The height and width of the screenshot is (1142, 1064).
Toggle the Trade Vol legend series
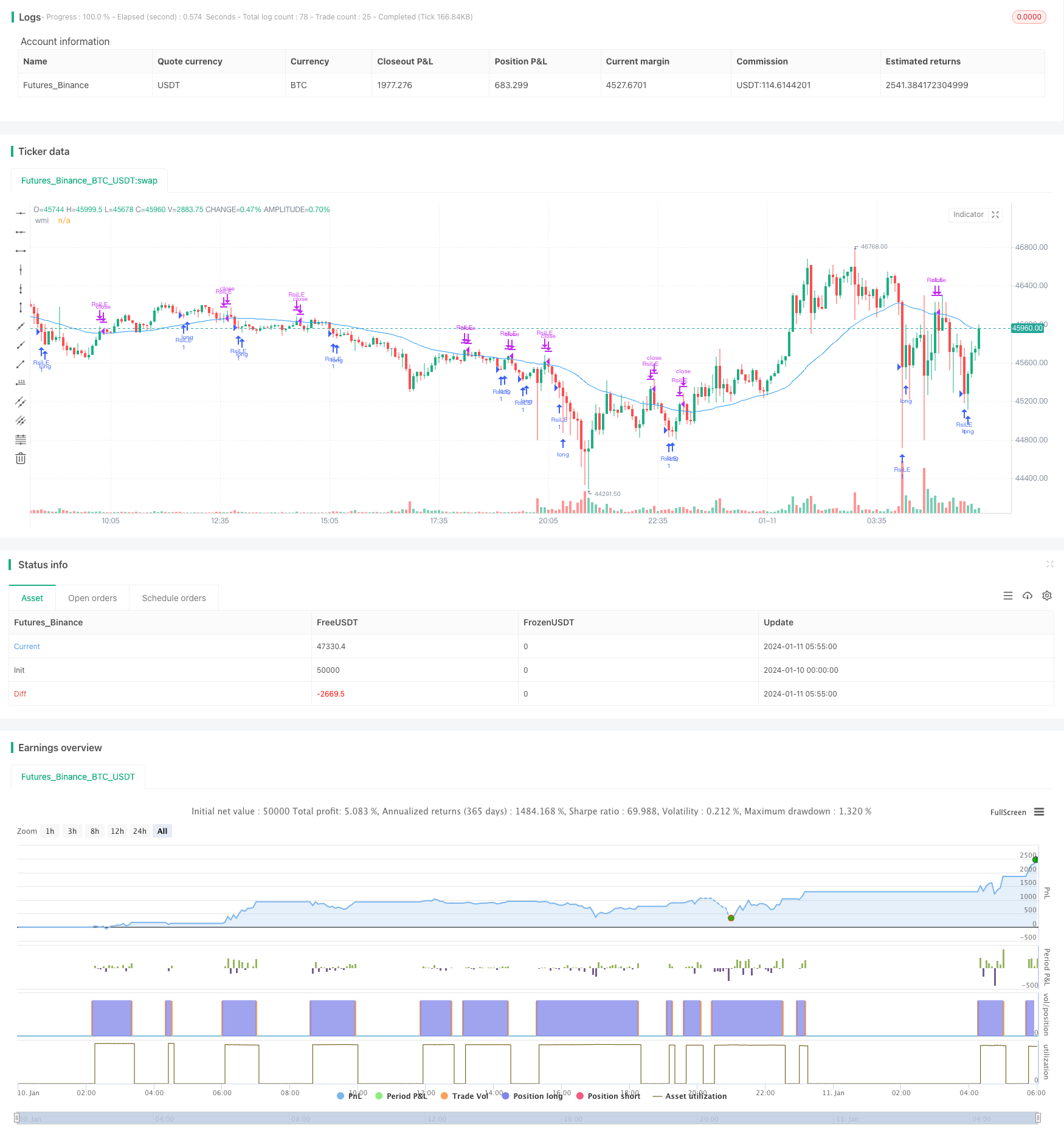point(465,1096)
